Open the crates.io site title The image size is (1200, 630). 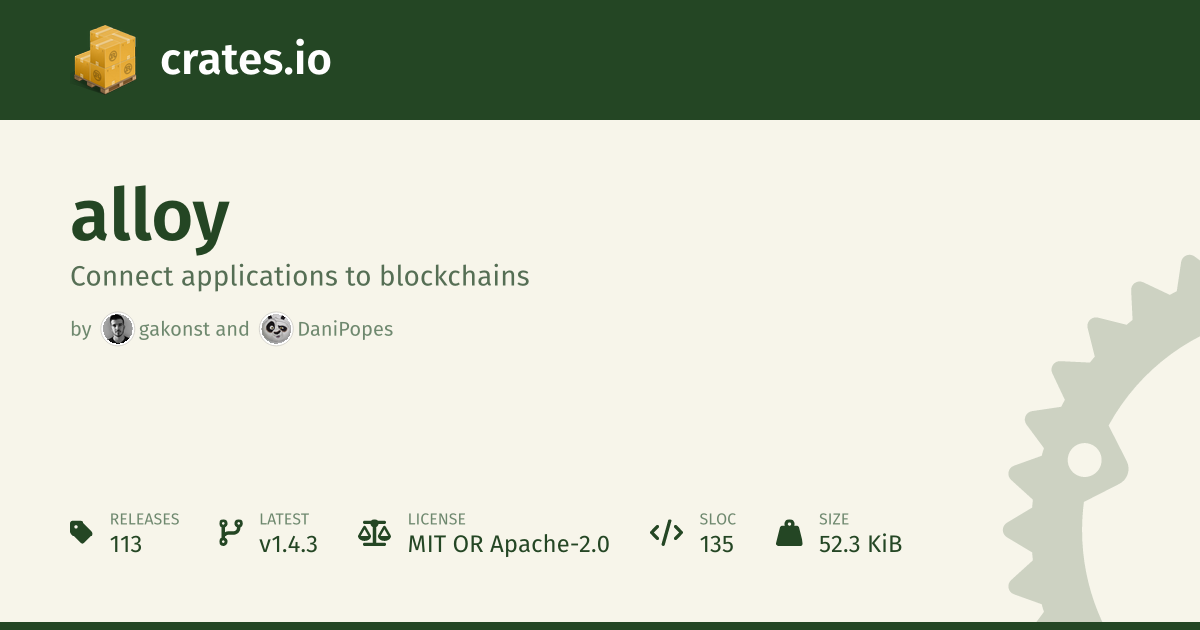click(245, 60)
